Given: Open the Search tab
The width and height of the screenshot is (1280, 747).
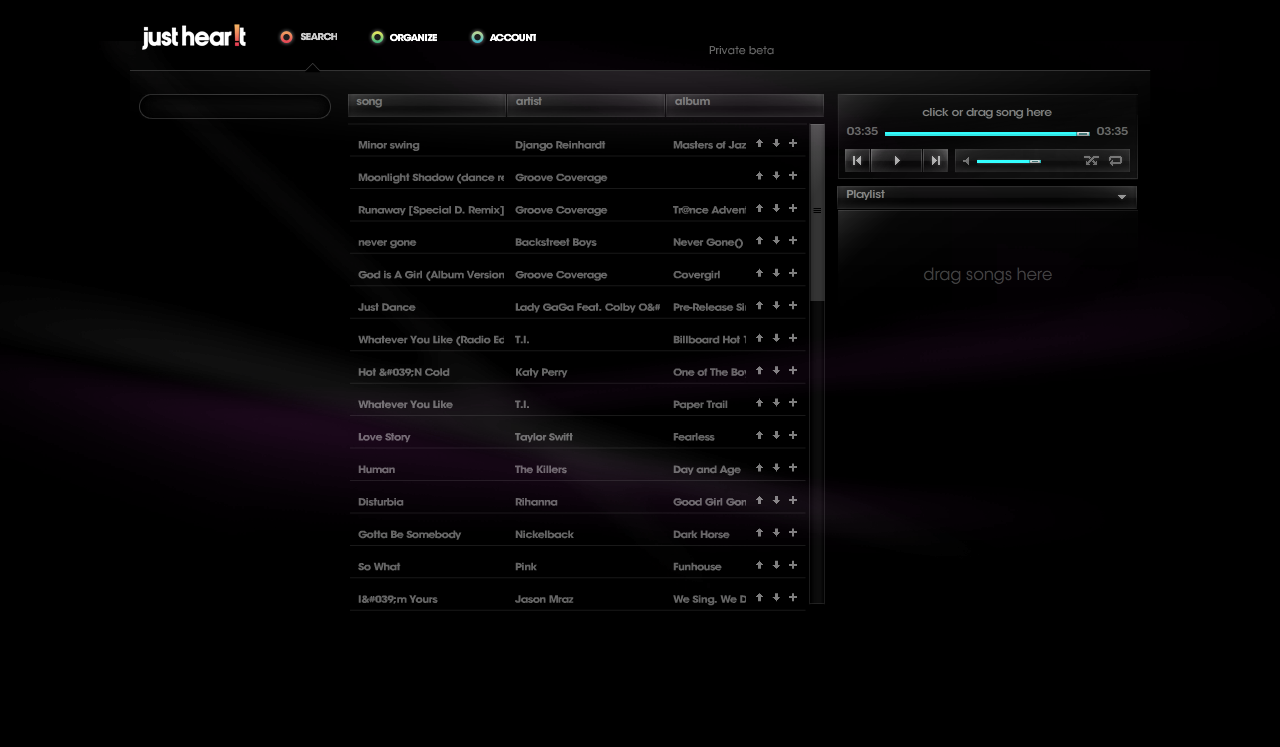Looking at the screenshot, I should click(x=309, y=37).
